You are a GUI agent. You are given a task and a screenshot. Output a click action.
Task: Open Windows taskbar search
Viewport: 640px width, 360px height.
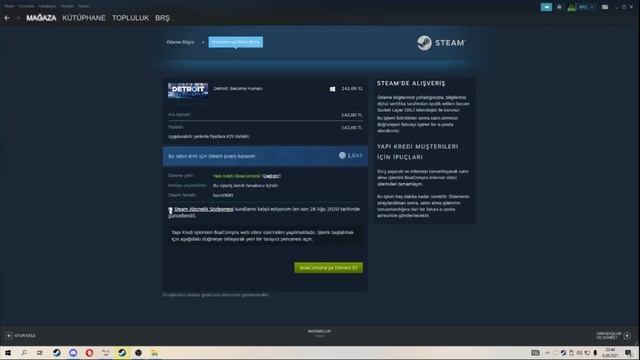click(x=24, y=353)
